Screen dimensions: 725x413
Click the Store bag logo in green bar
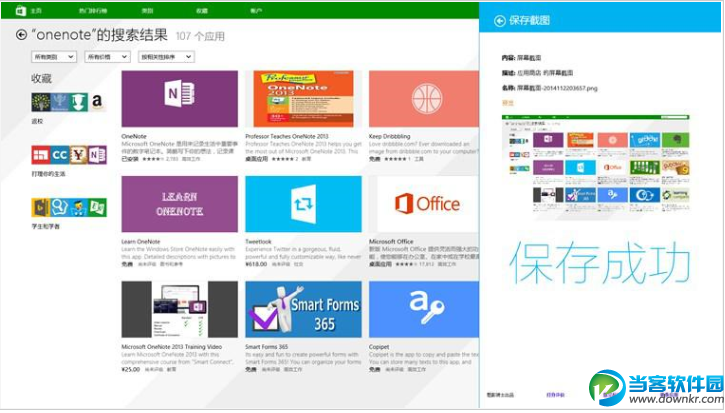pyautogui.click(x=20, y=10)
